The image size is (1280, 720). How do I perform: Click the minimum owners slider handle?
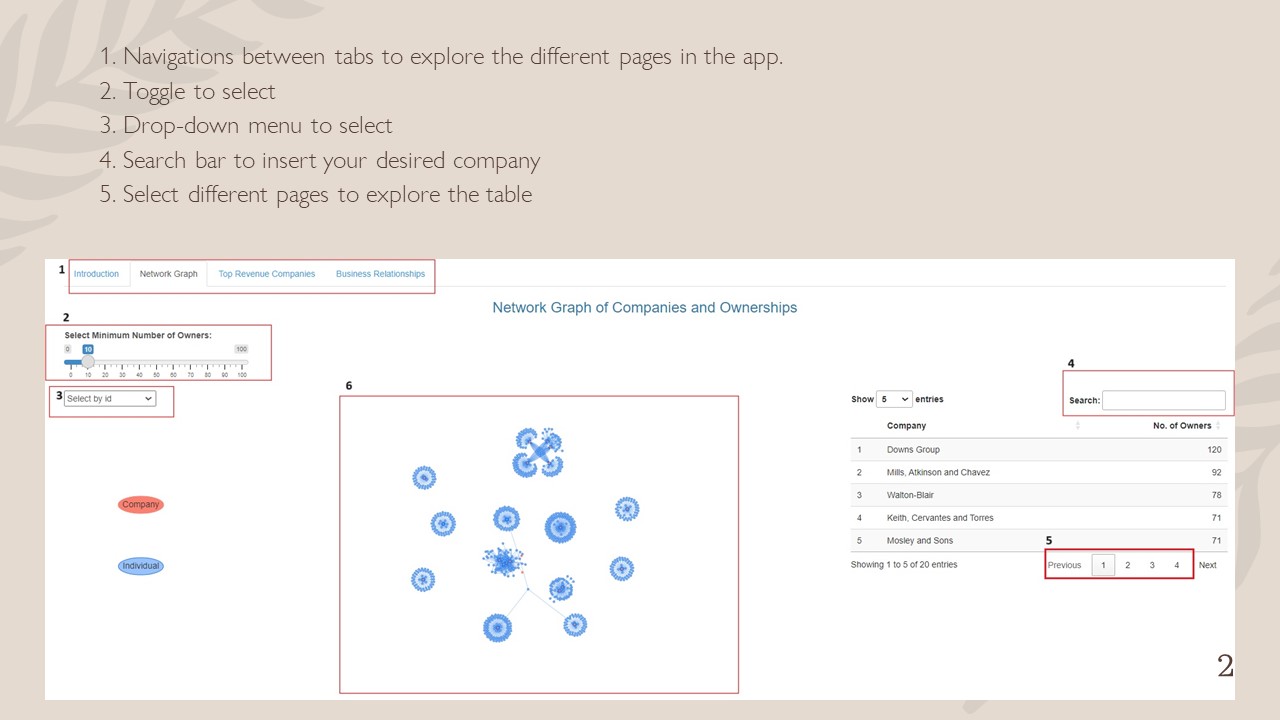click(x=88, y=362)
